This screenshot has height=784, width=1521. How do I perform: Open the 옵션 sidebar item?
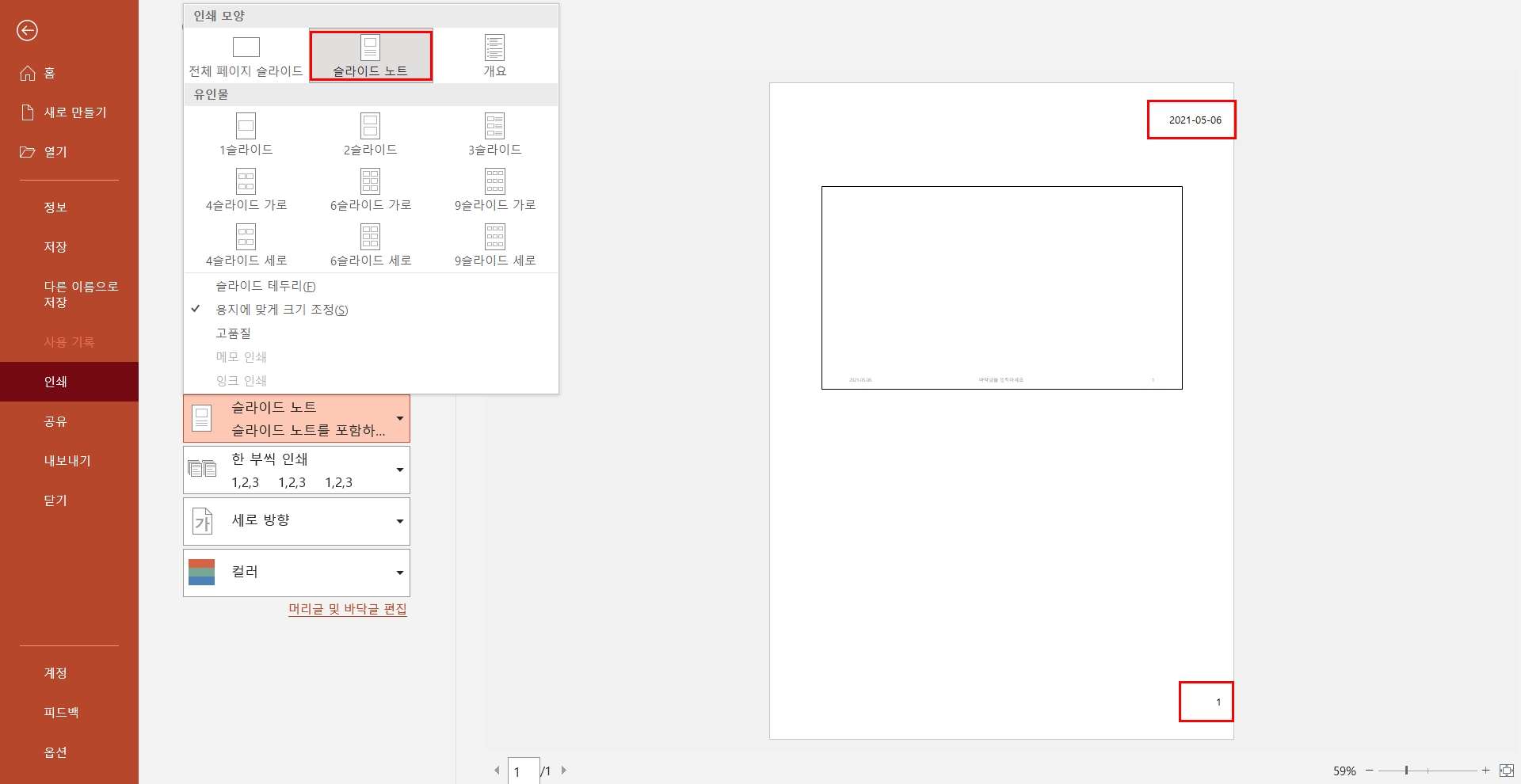pyautogui.click(x=69, y=752)
